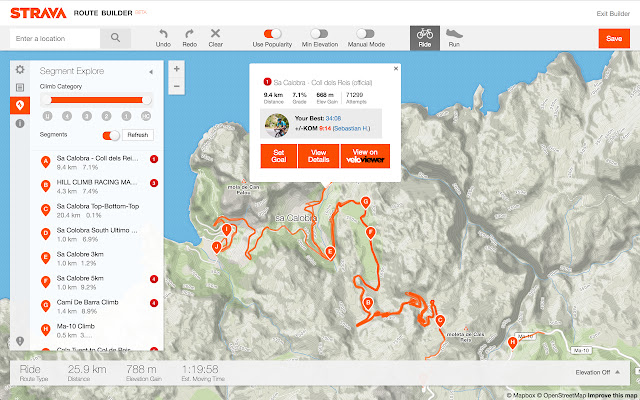
Task: Select the Segment Explore sidebar icon
Action: tap(20, 105)
